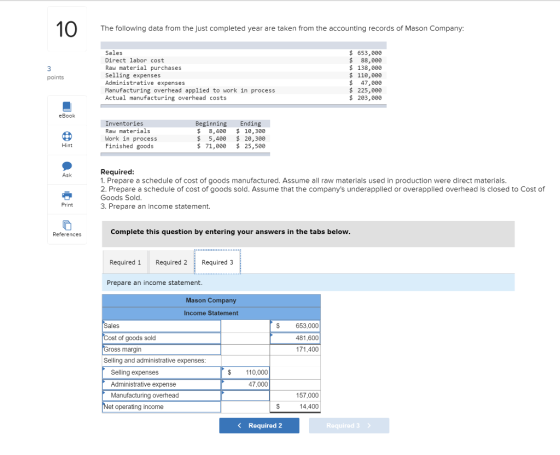The image size is (560, 455).
Task: Click the Raw materials inventory row
Action: click(185, 131)
